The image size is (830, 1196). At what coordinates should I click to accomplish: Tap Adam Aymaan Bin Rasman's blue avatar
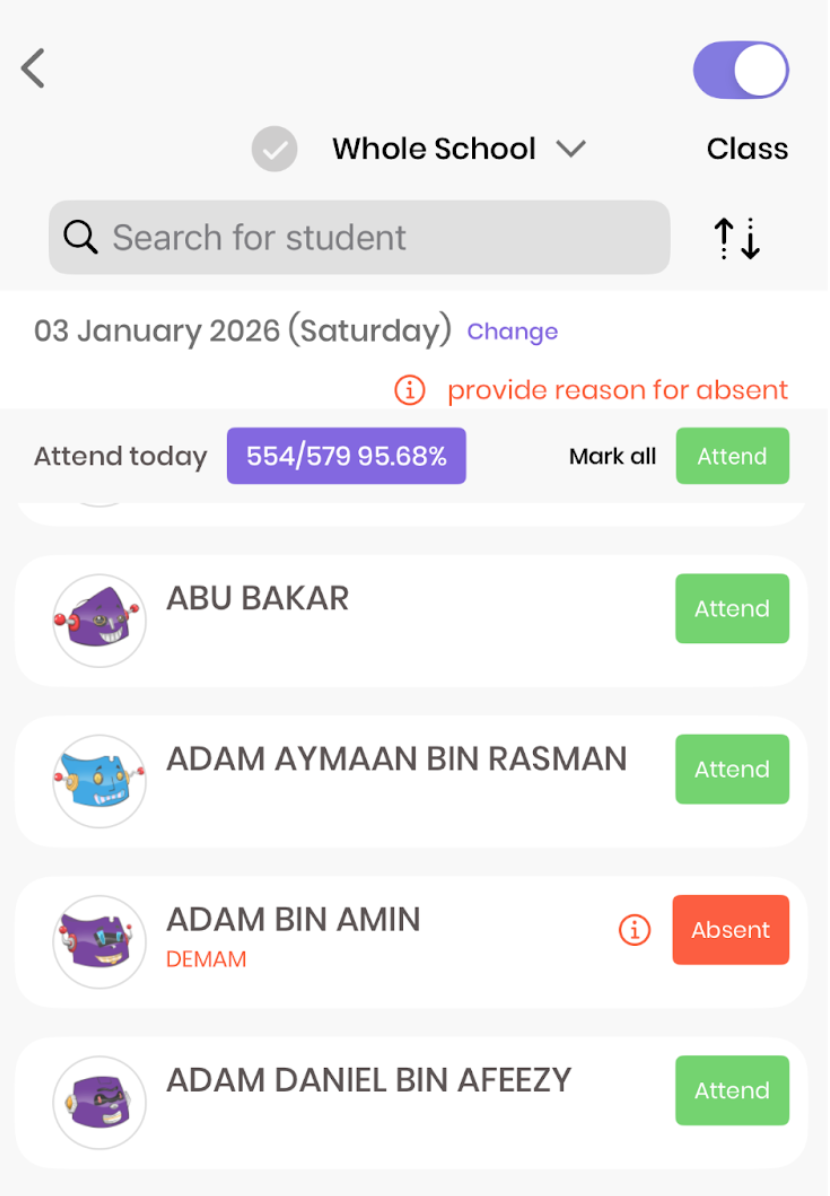coord(99,781)
